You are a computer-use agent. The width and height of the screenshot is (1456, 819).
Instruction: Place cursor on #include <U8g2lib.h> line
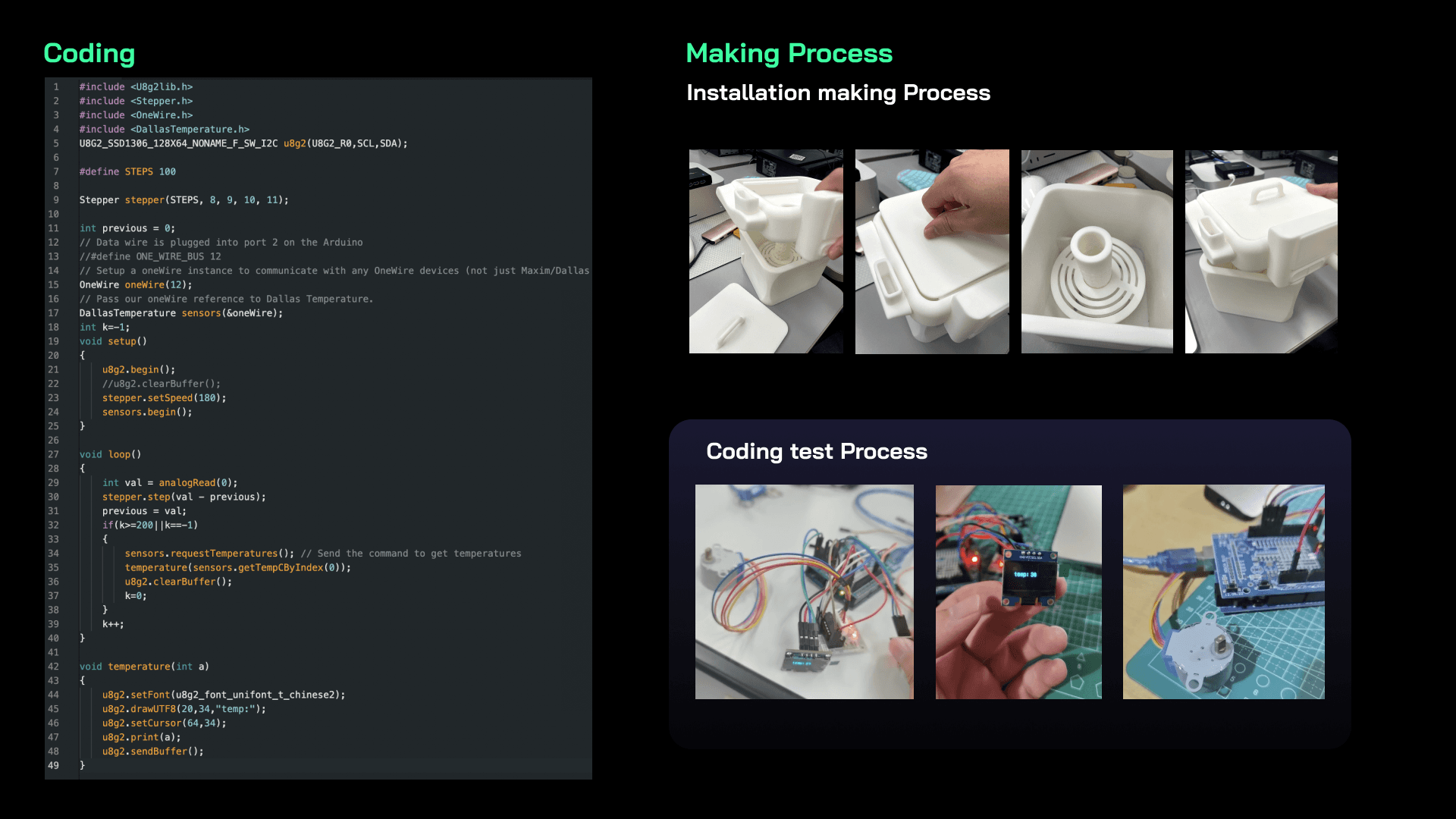[136, 87]
